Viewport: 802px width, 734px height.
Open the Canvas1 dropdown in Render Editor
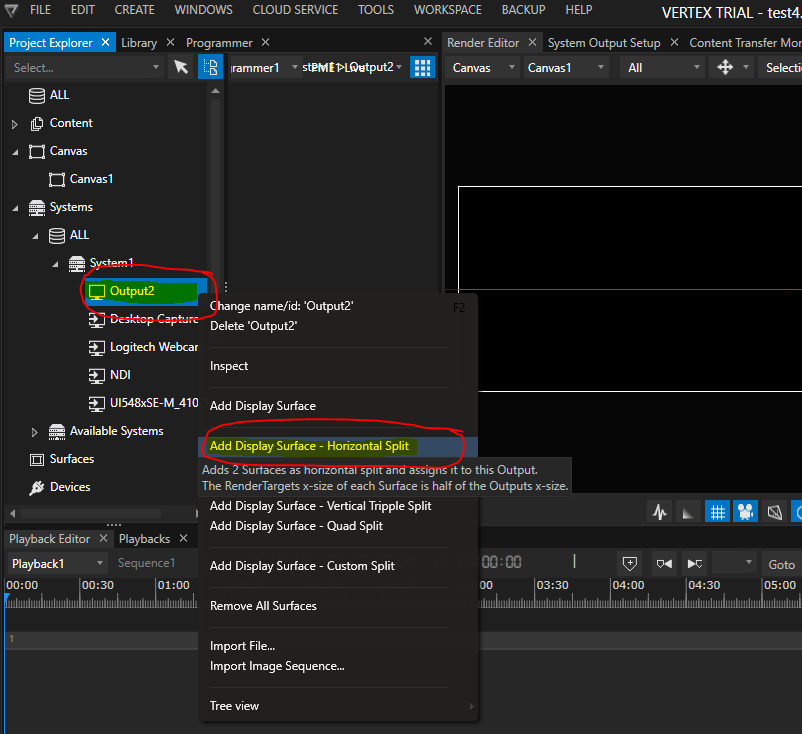(x=565, y=67)
